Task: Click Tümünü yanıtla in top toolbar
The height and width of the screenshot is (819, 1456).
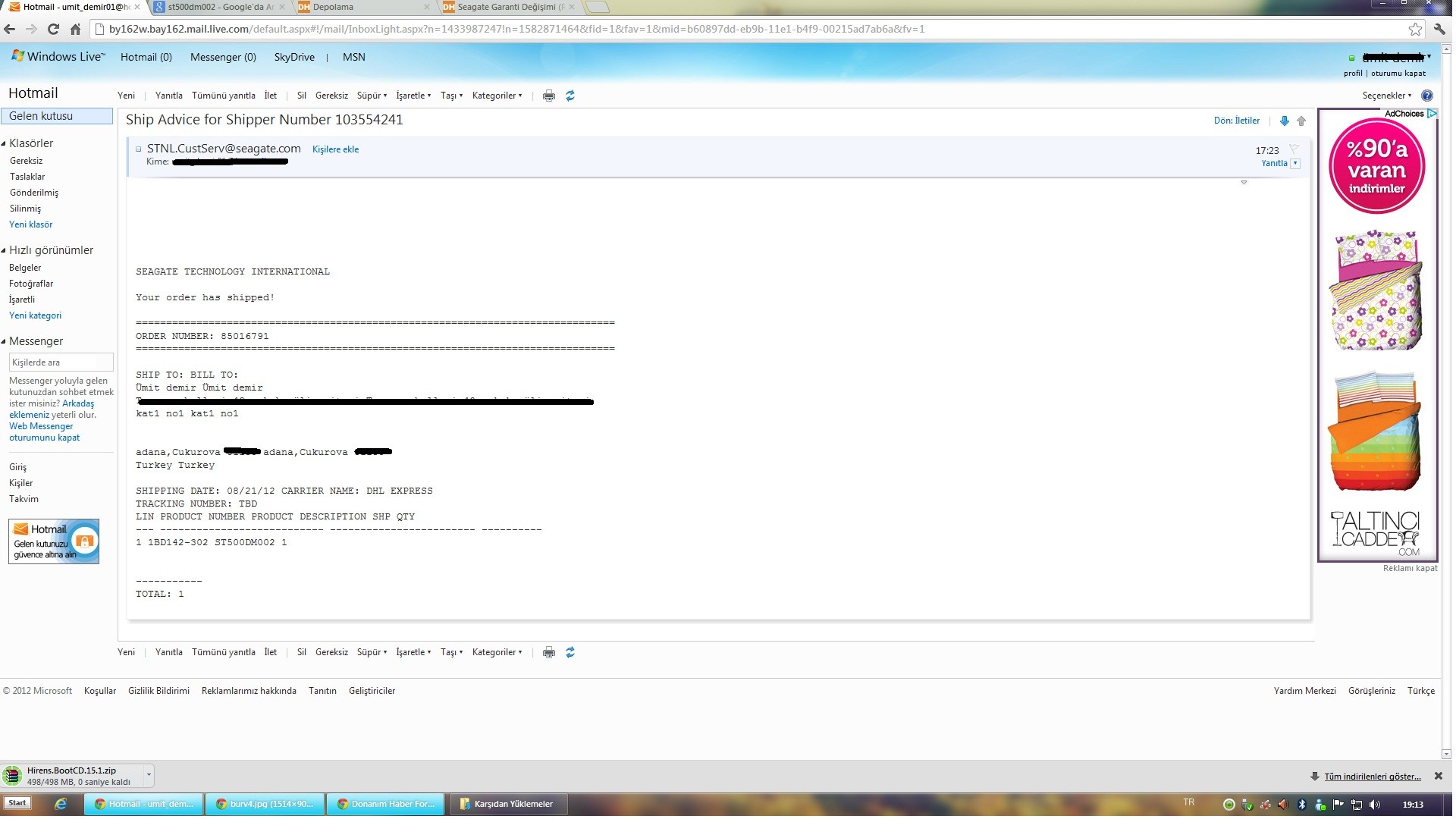Action: click(224, 96)
